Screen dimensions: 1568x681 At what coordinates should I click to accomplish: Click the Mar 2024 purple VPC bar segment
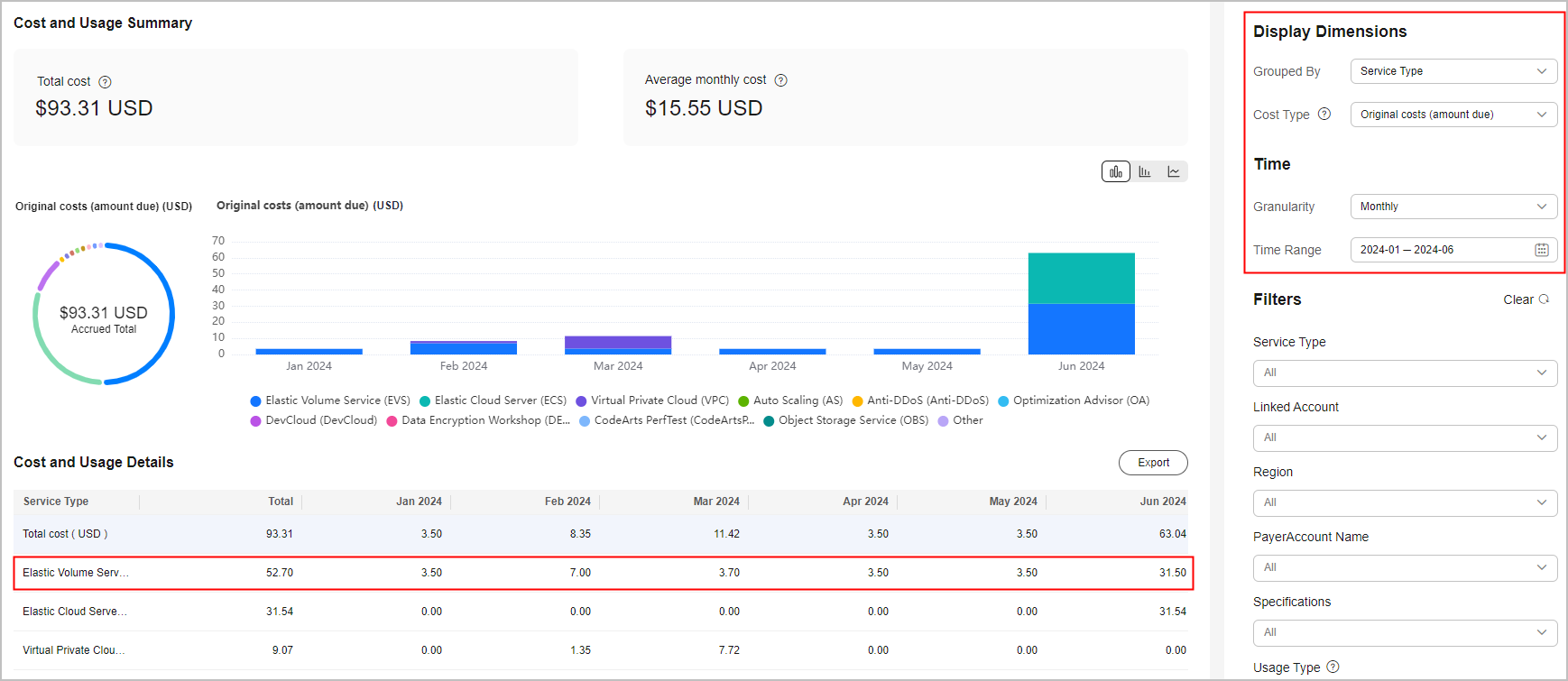(x=618, y=343)
